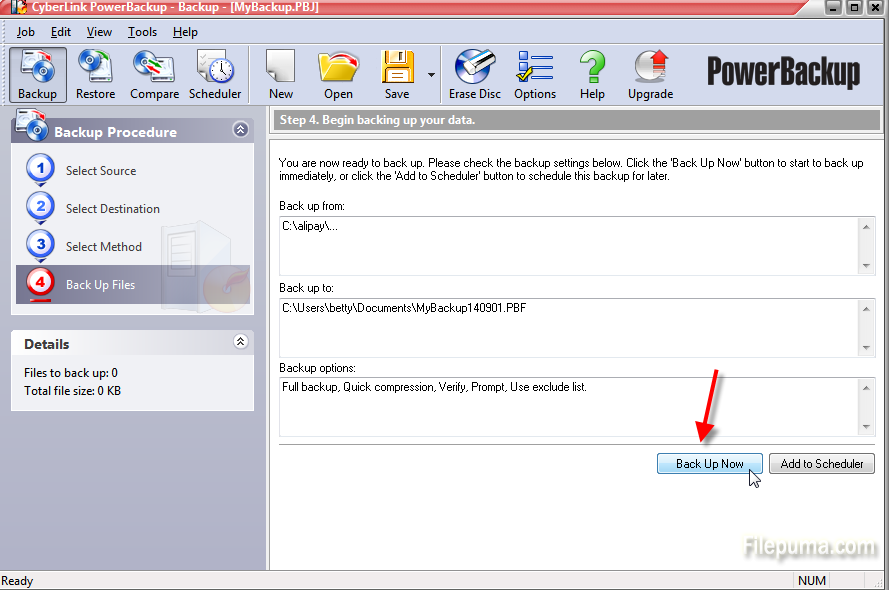Go to step 1 Select Source
This screenshot has width=889, height=590.
[x=100, y=171]
